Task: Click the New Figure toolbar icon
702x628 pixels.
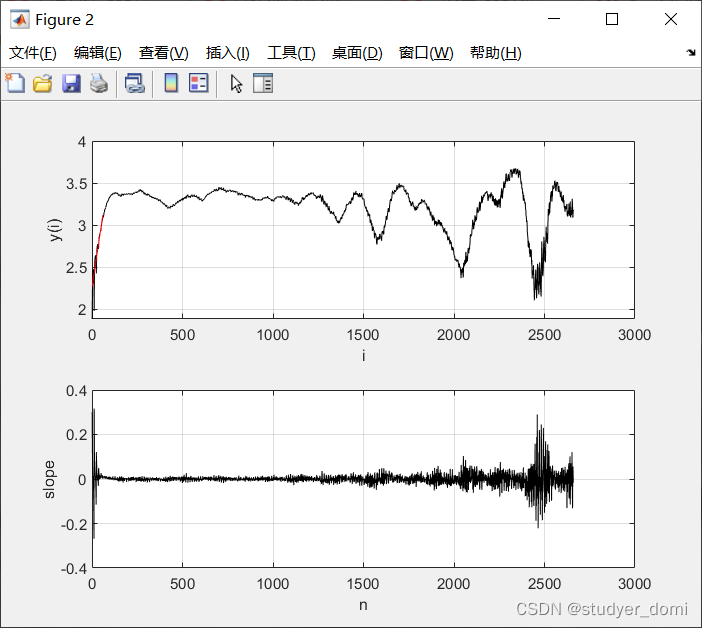Action: 15,83
